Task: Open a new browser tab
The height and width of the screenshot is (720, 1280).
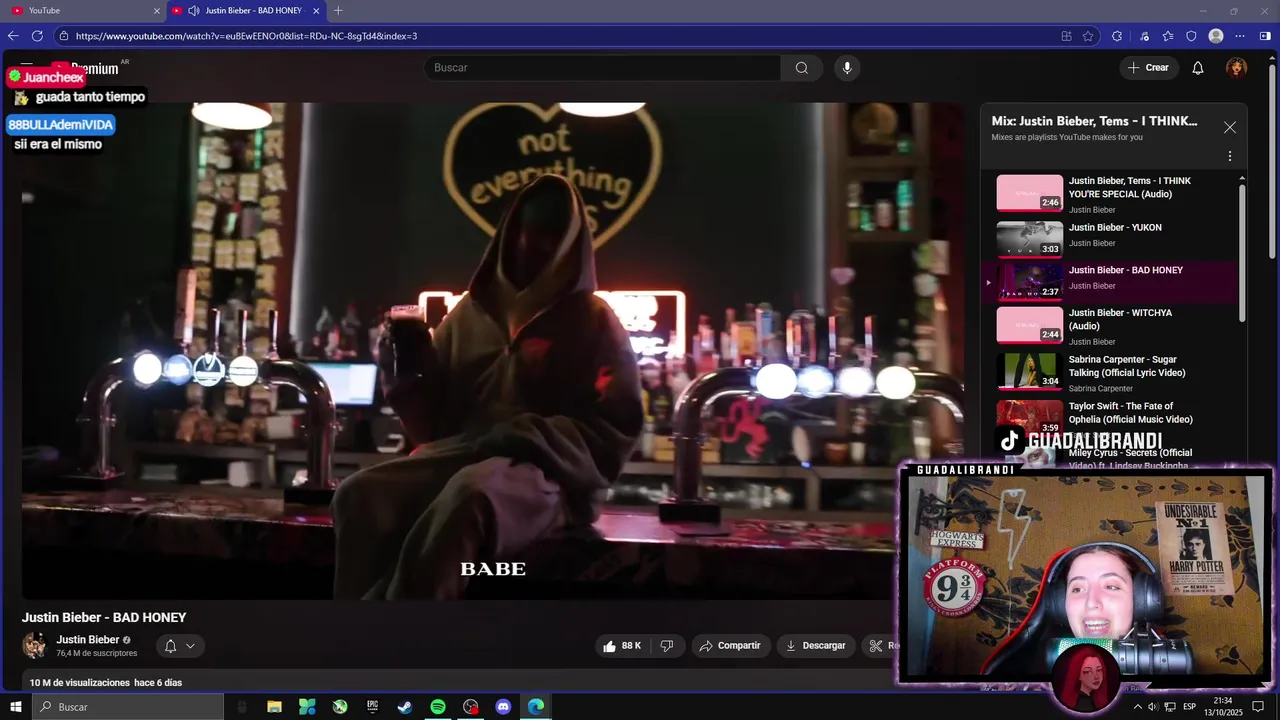Action: (x=338, y=10)
